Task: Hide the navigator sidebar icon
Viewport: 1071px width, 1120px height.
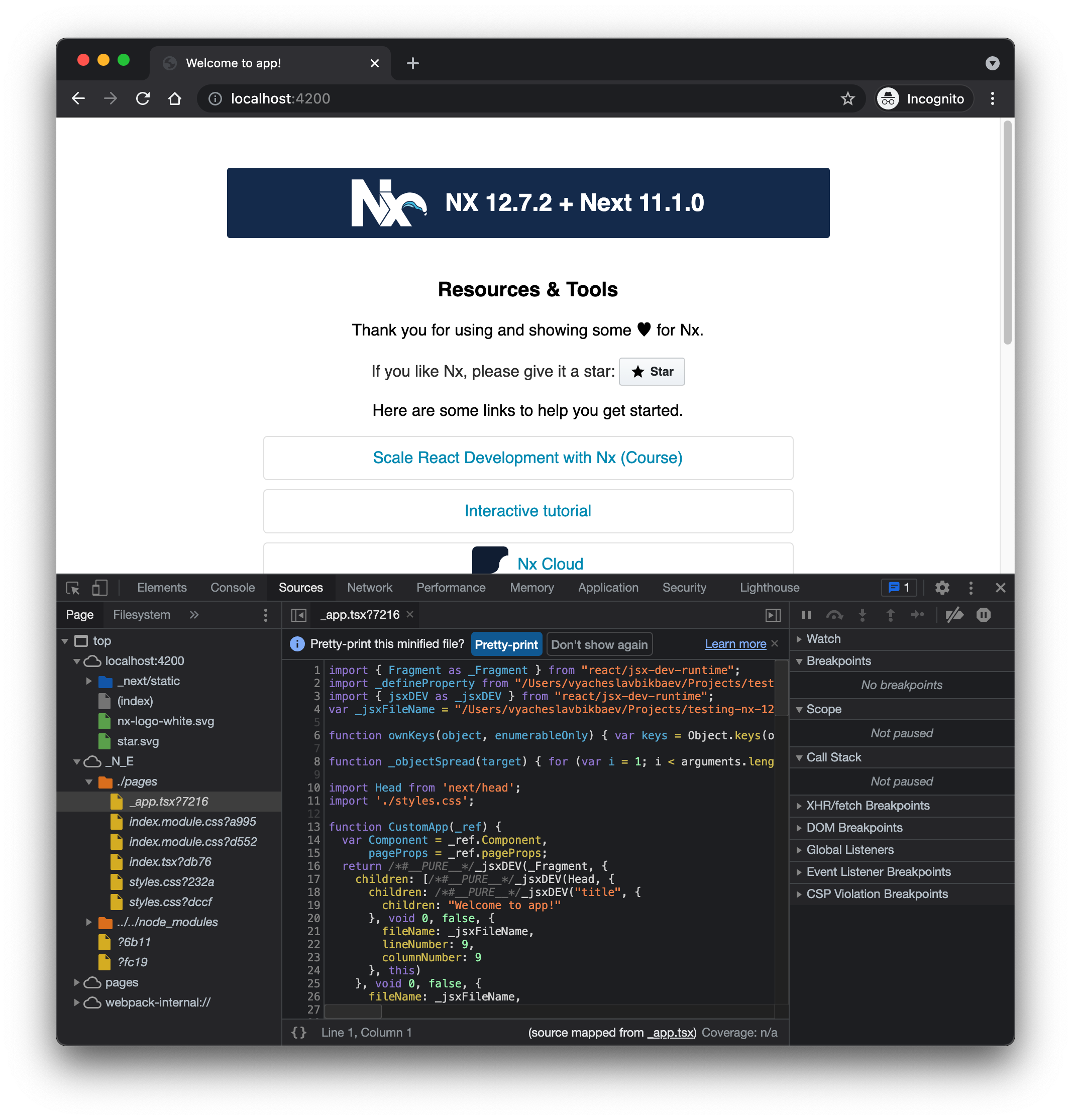Action: (x=298, y=615)
